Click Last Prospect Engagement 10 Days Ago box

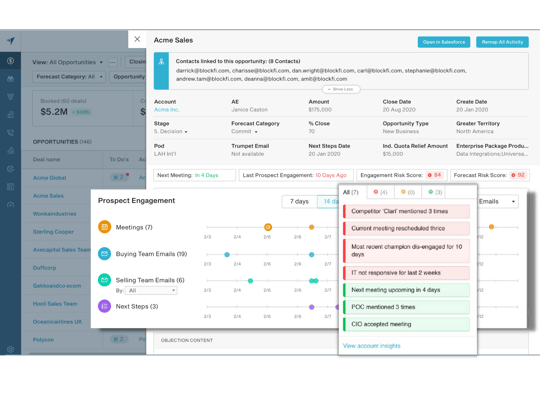pyautogui.click(x=296, y=175)
